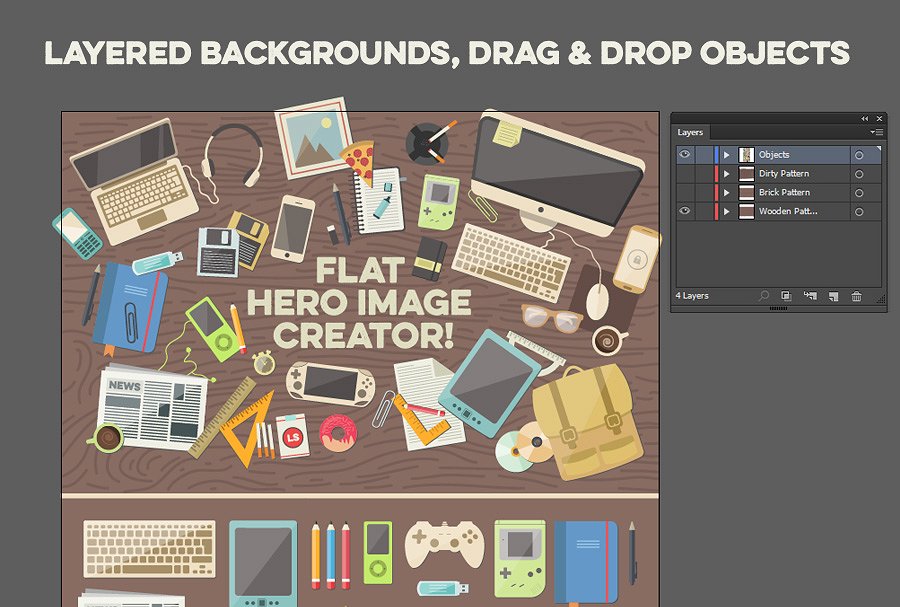Click Create New Layer icon
Screen dimensions: 900x607
[832, 296]
